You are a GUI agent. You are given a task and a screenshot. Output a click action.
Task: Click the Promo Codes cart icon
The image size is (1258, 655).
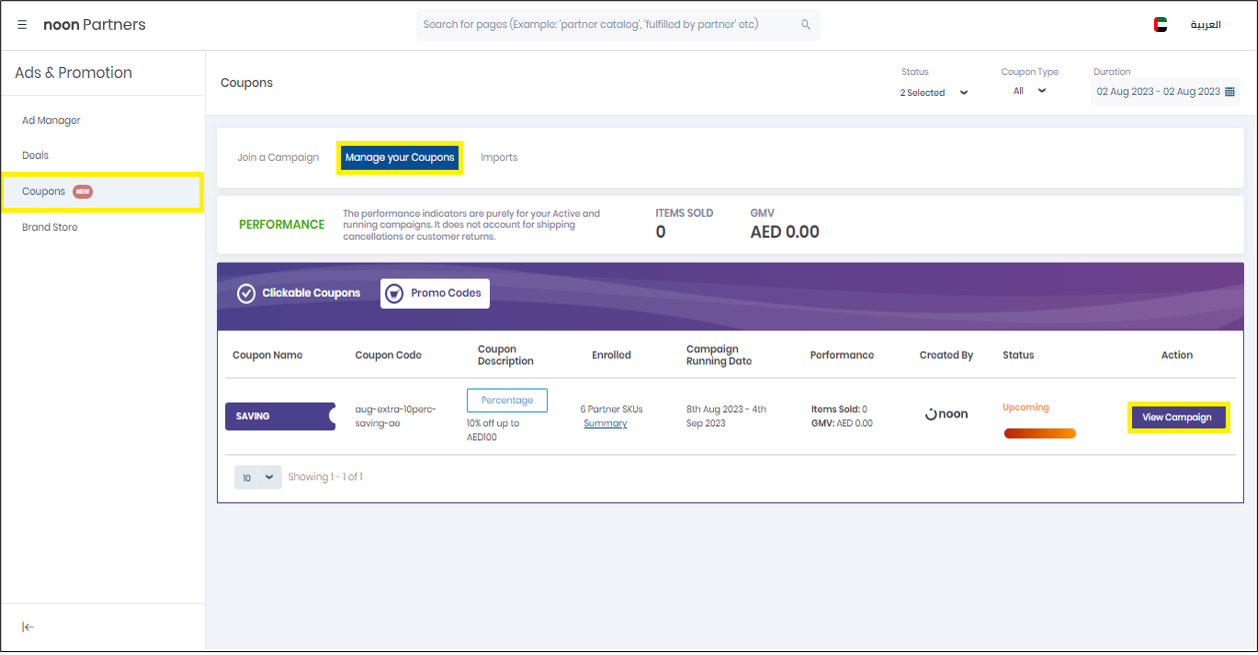click(394, 293)
